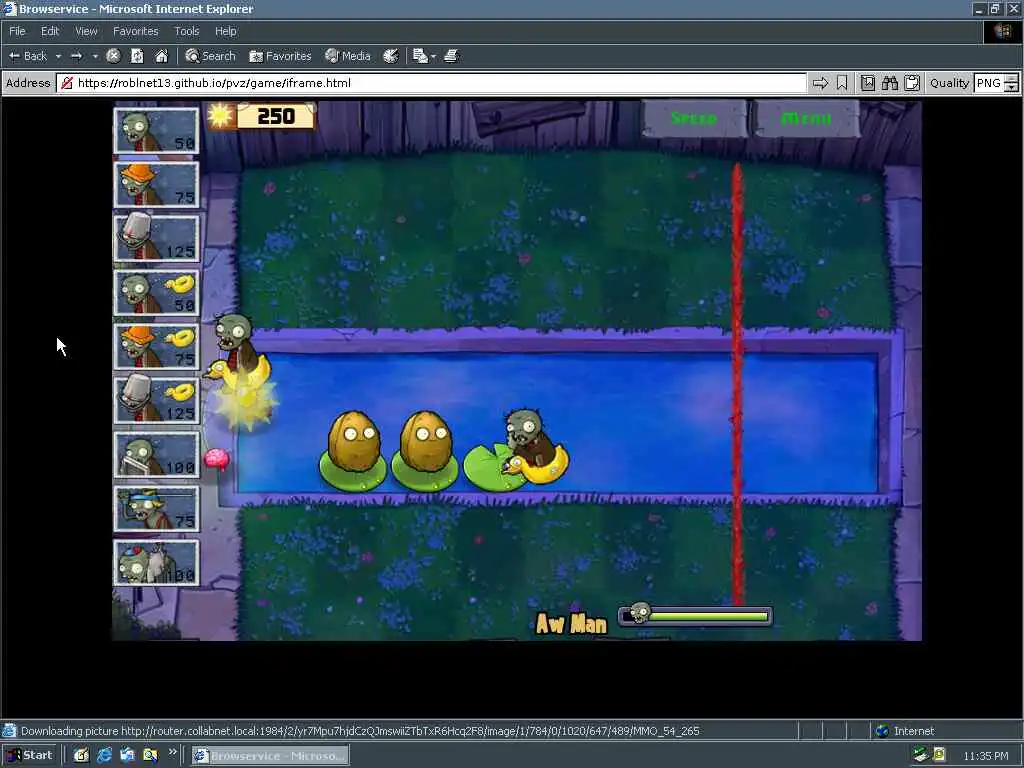Click the Forward arrow button
The image size is (1024, 768).
click(76, 56)
